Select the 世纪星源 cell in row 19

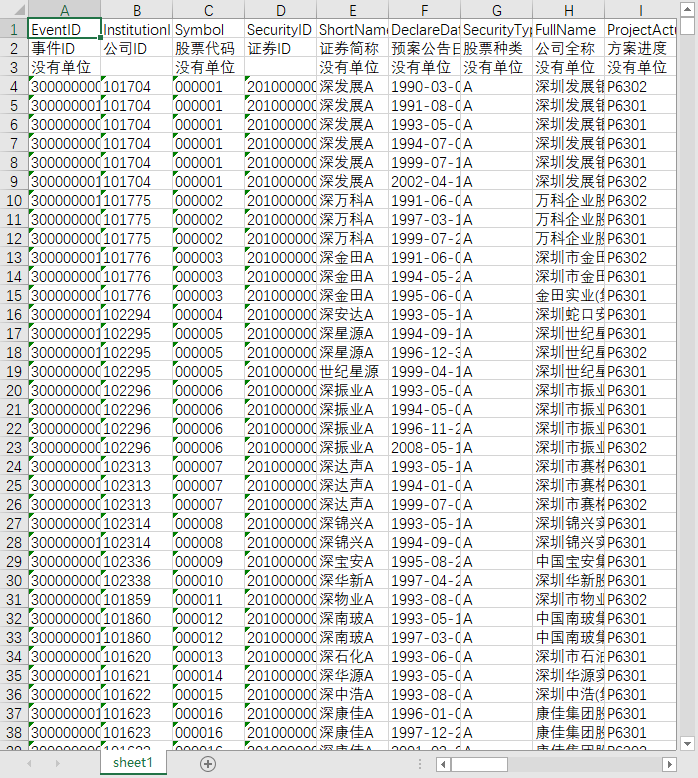[x=353, y=372]
